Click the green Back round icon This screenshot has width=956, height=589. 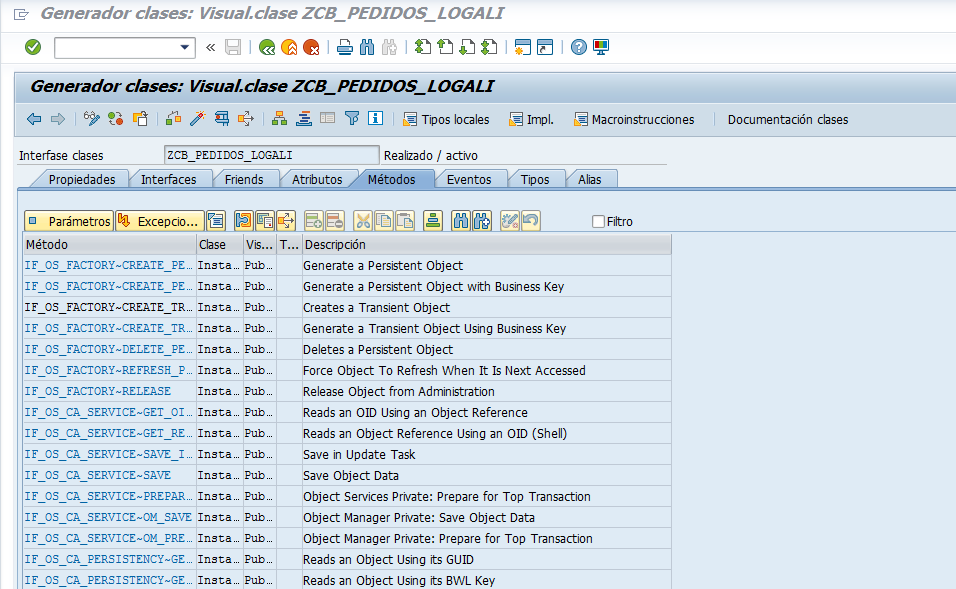click(266, 47)
